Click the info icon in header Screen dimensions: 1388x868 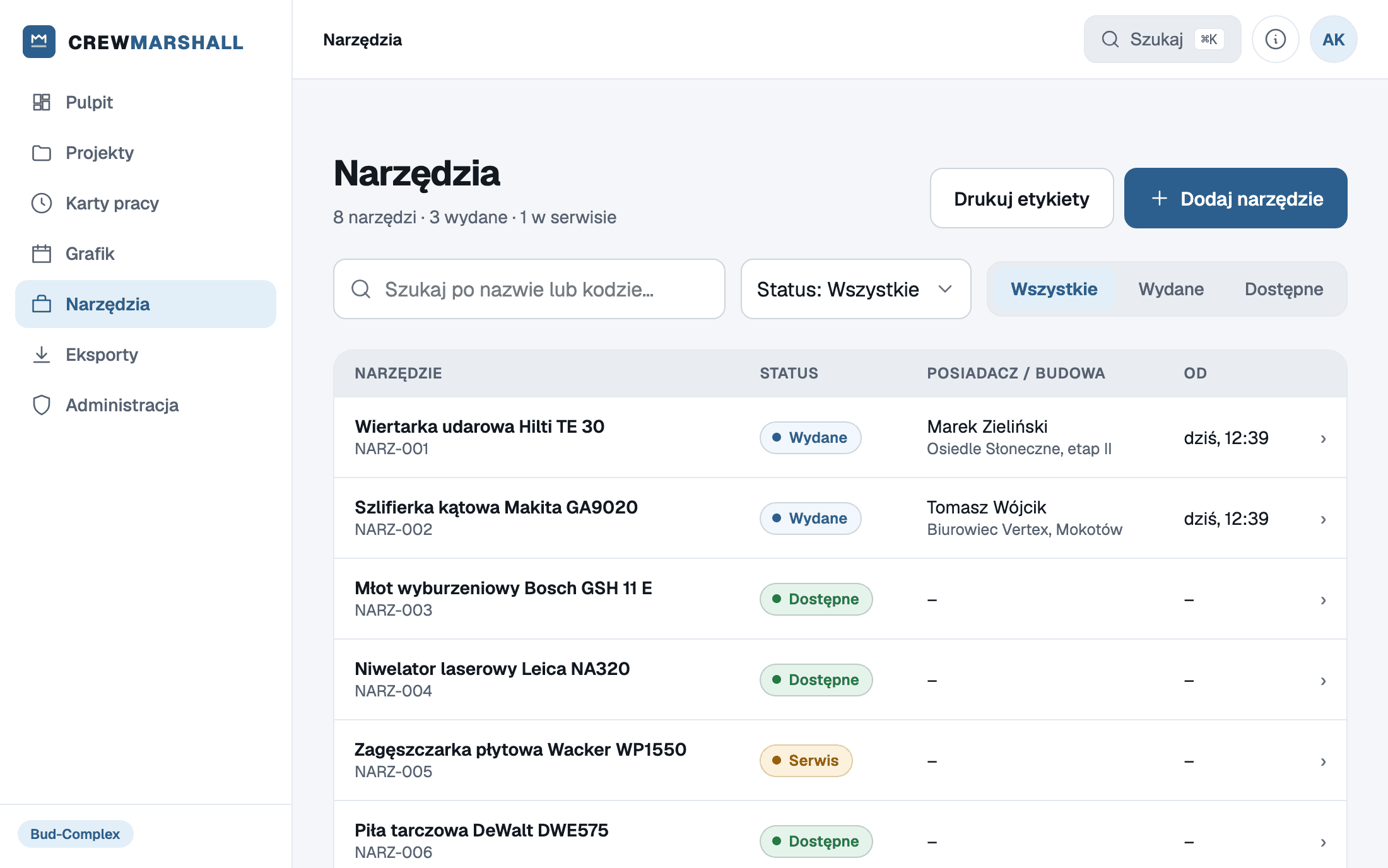[1276, 39]
